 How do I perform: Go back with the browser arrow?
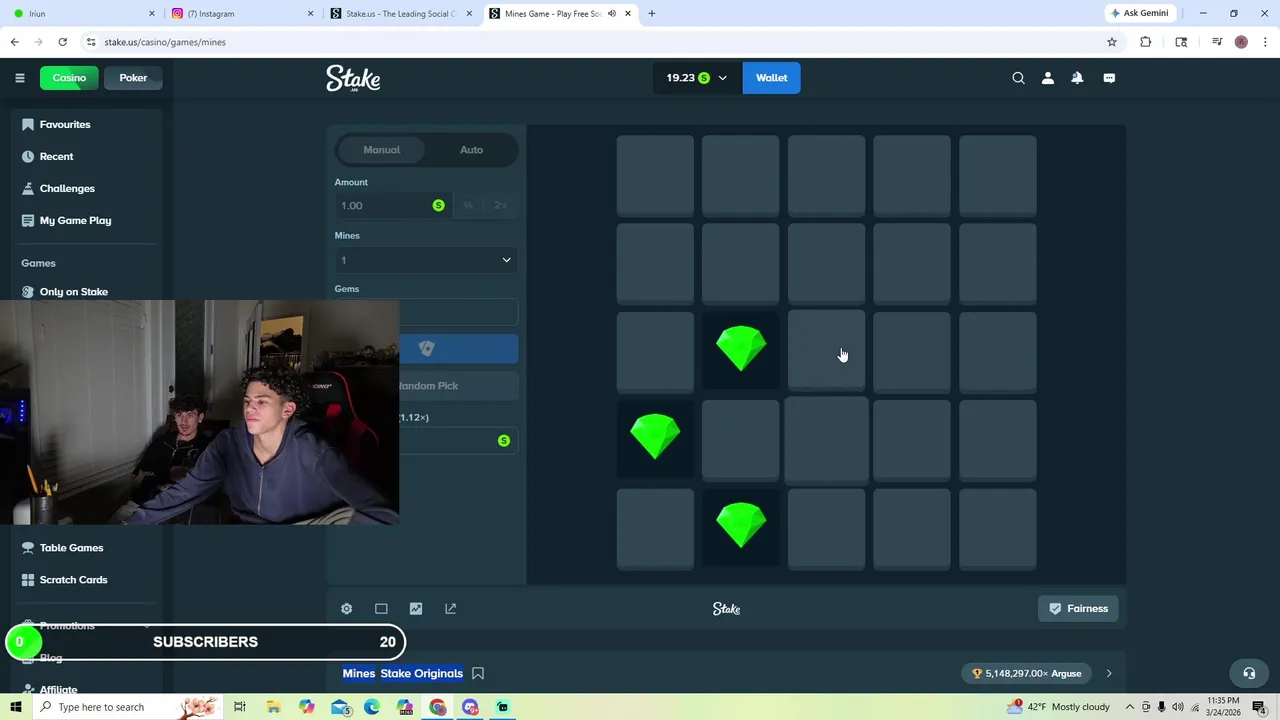(14, 42)
